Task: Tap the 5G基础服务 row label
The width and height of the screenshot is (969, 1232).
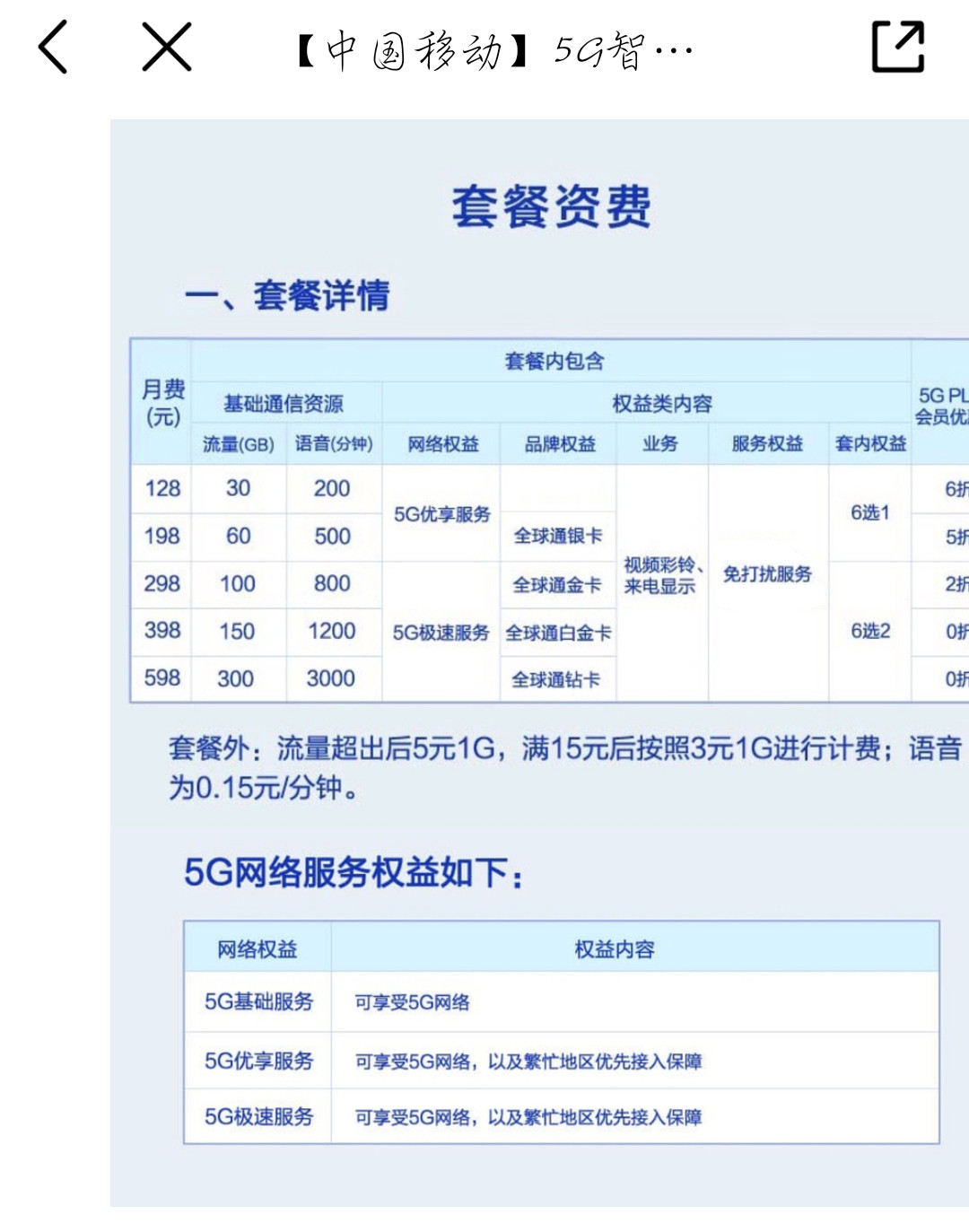Action: pos(258,1001)
